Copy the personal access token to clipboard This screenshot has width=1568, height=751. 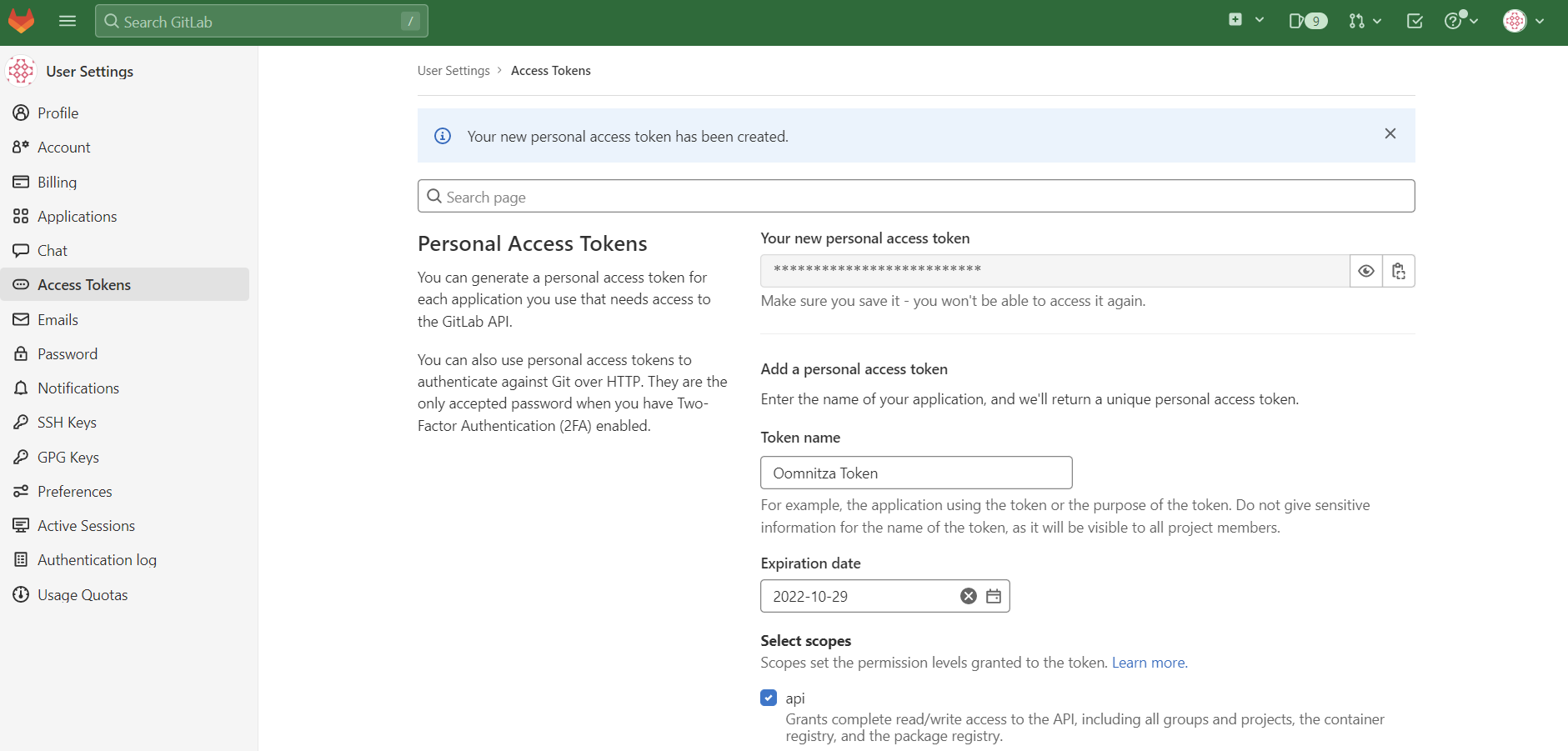tap(1398, 271)
